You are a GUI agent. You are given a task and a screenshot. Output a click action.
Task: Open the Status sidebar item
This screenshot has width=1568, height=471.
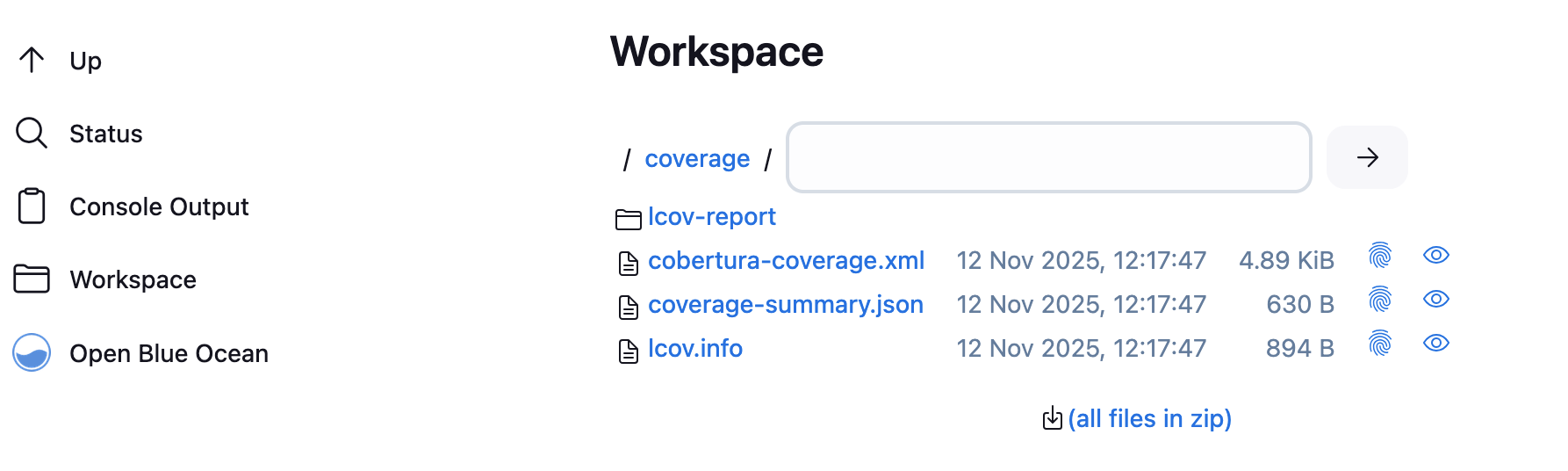tap(105, 134)
